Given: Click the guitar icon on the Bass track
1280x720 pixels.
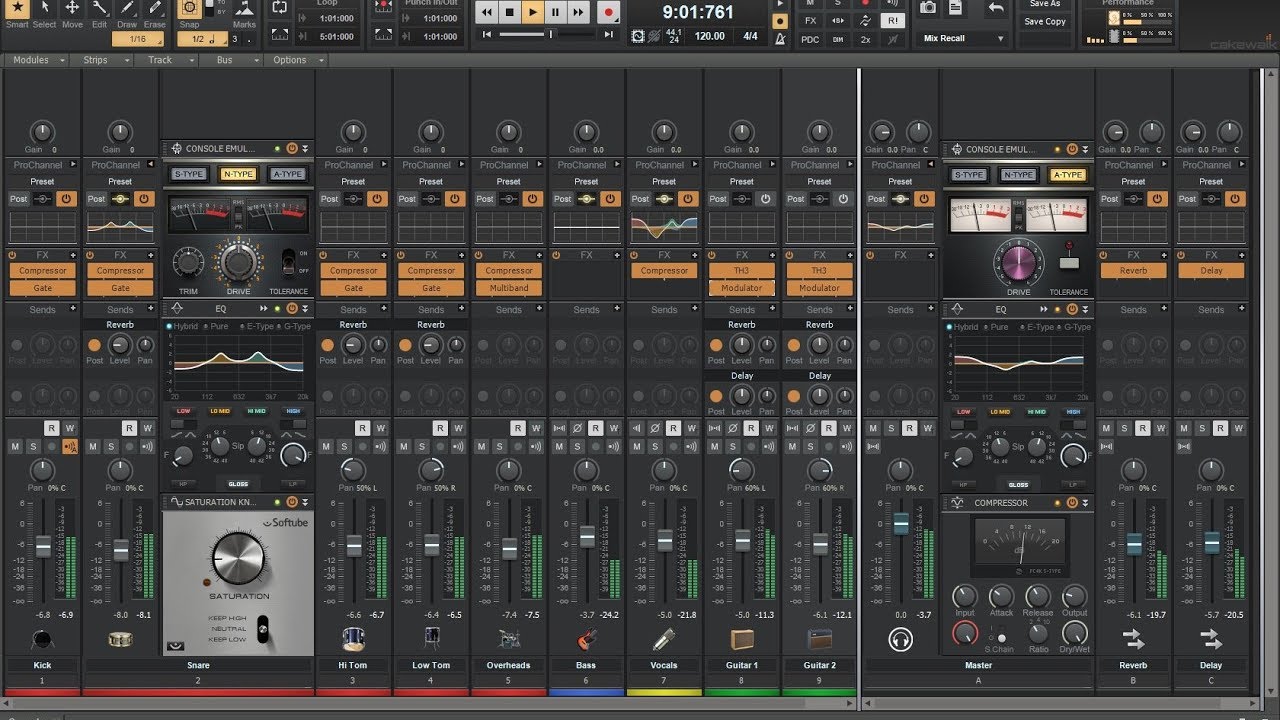Looking at the screenshot, I should coord(586,639).
